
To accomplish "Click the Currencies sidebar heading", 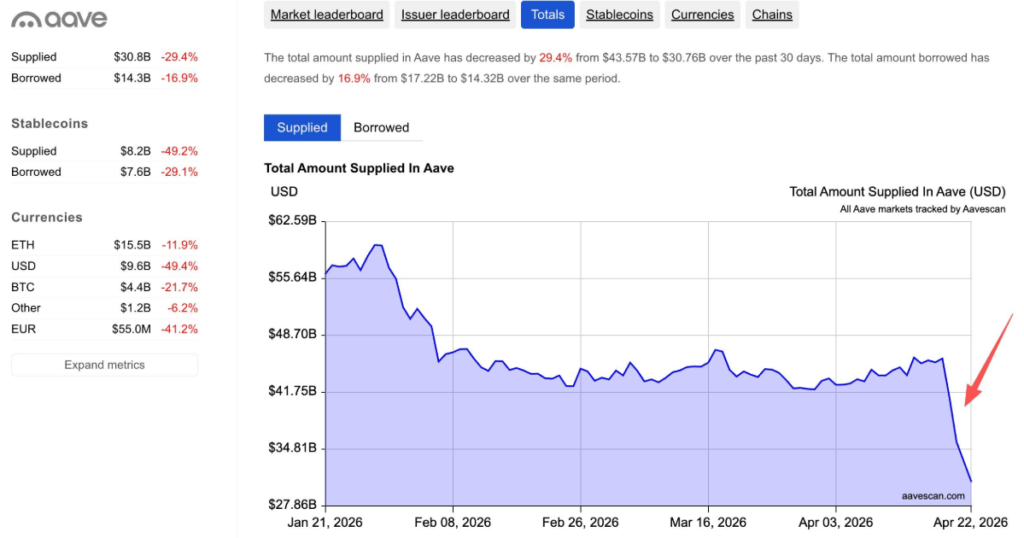I will (x=47, y=218).
